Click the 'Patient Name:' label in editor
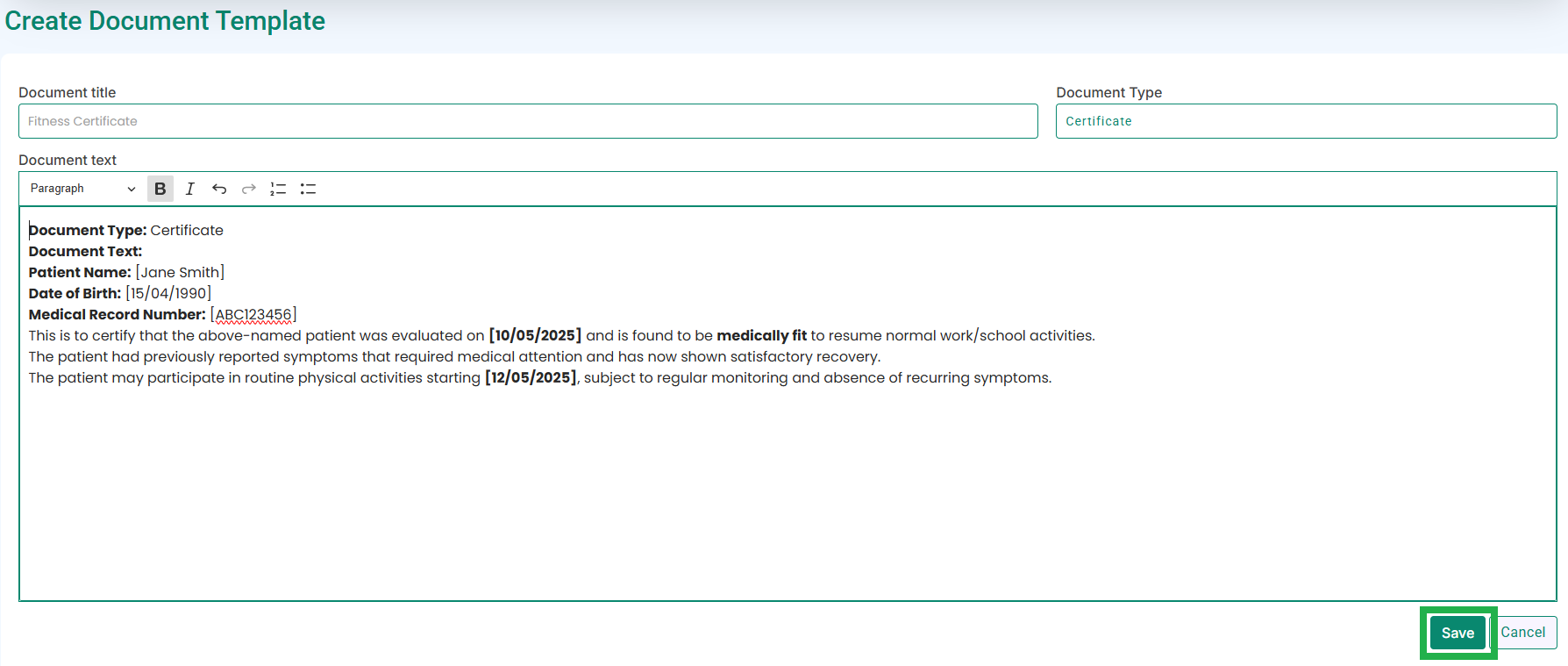Viewport: 1568px width, 666px height. tap(80, 272)
